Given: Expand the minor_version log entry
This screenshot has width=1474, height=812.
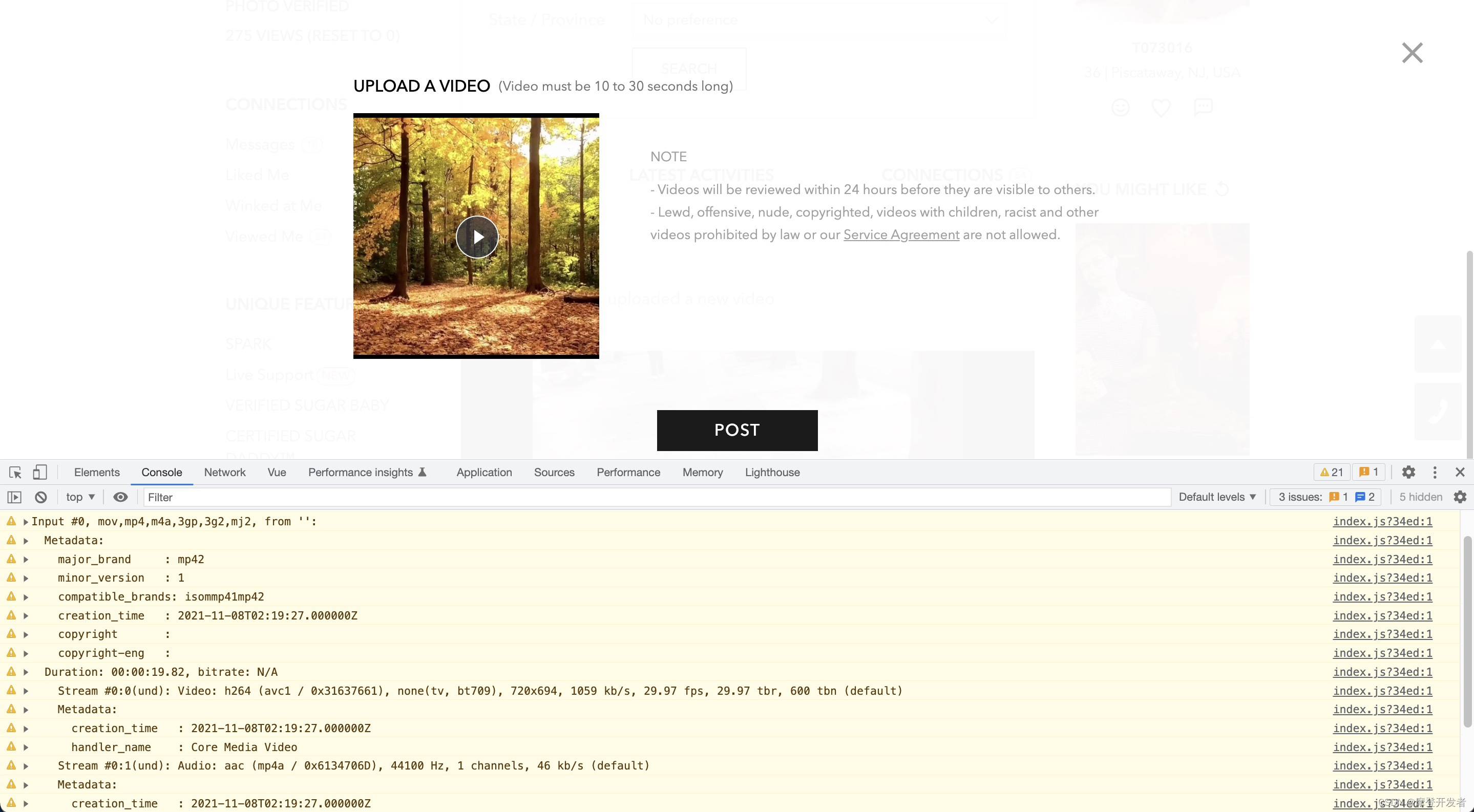Looking at the screenshot, I should point(25,578).
